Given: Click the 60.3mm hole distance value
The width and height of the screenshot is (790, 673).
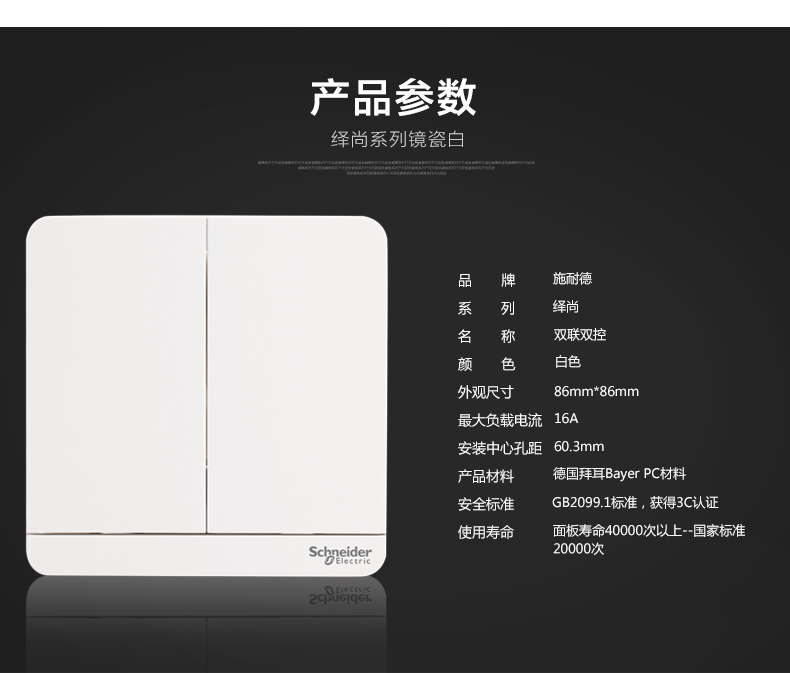Looking at the screenshot, I should (578, 447).
